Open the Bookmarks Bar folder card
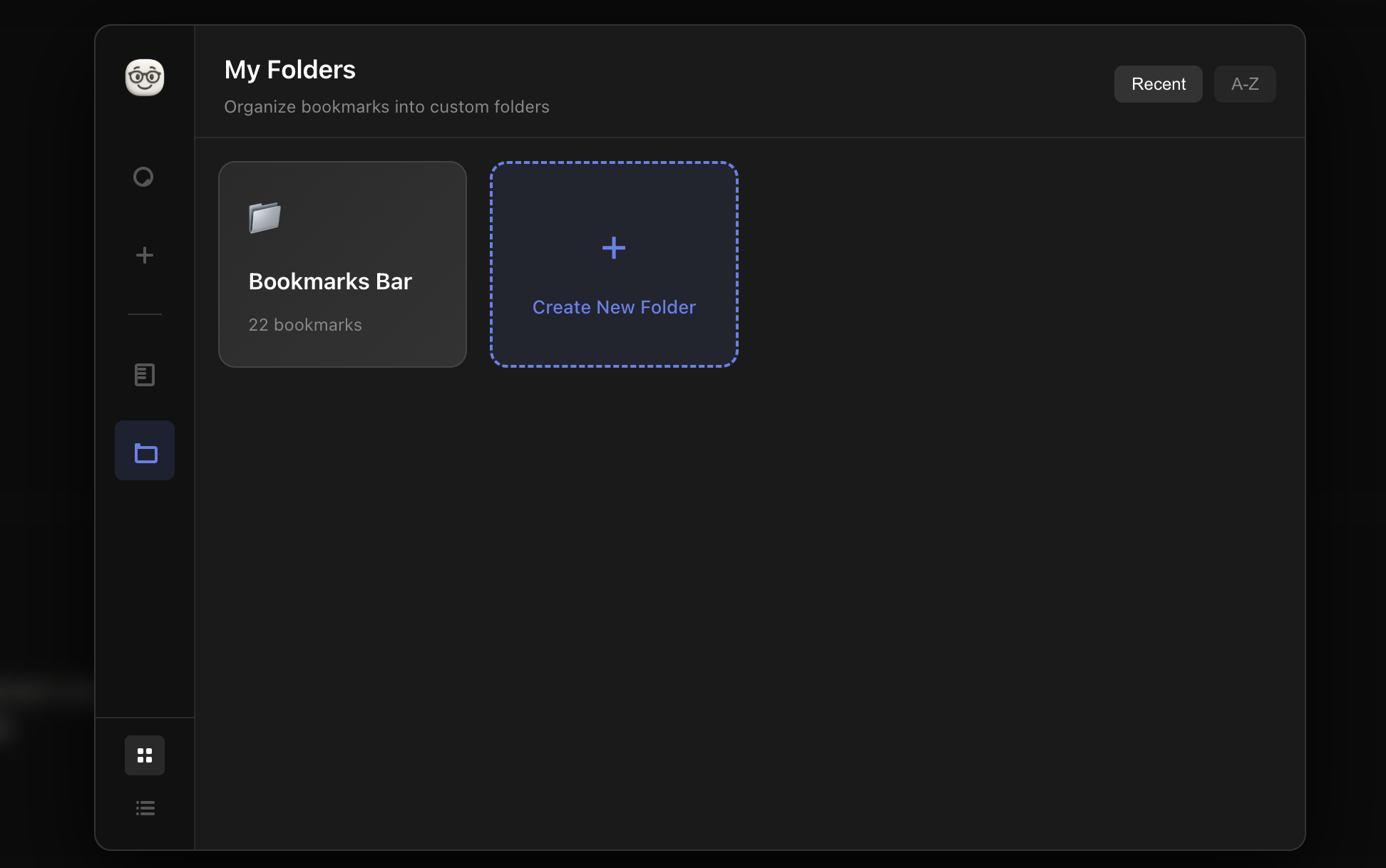The height and width of the screenshot is (868, 1386). click(342, 264)
